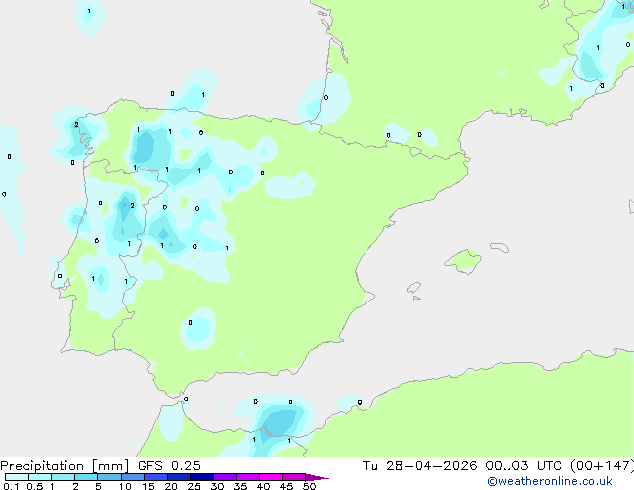This screenshot has width=634, height=490.
Task: Click the over-50 arrow tip of the legend
Action: pyautogui.click(x=317, y=477)
